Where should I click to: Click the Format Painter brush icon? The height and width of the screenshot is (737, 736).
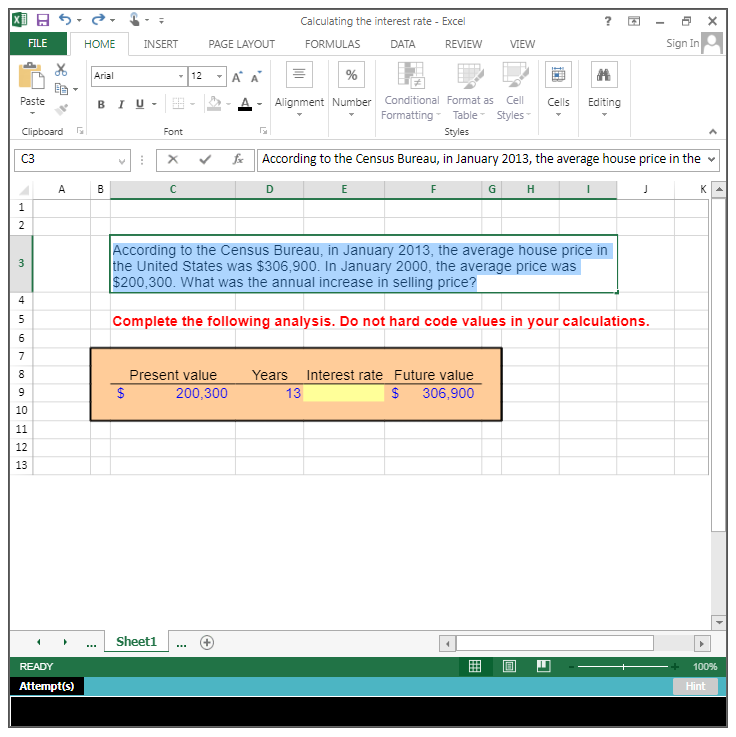click(x=61, y=109)
